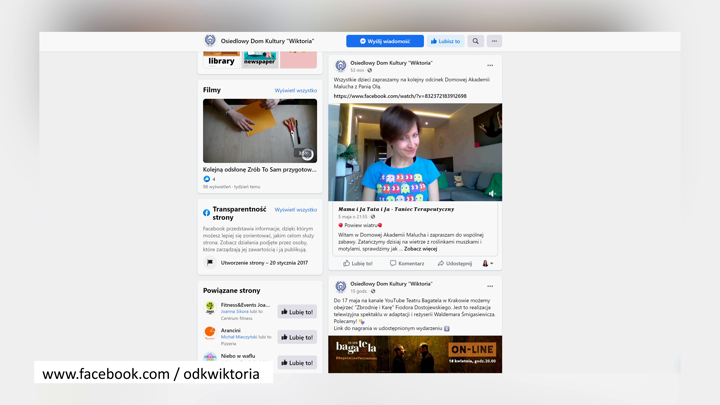This screenshot has height=405, width=720.
Task: Open the three-dots menu in page header
Action: [494, 41]
